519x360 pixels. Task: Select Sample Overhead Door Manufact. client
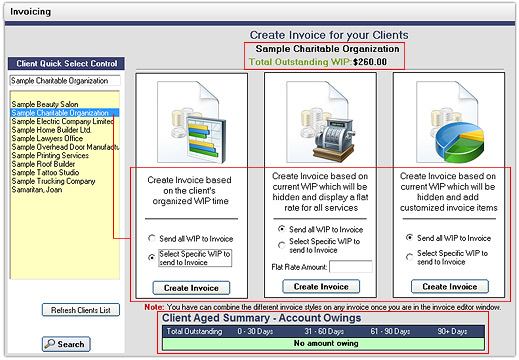click(x=65, y=147)
